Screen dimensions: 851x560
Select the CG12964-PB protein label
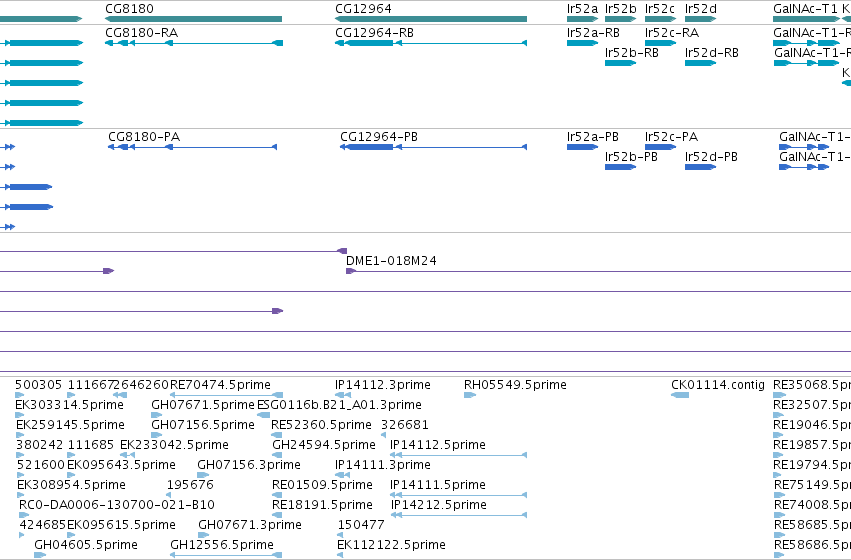tap(379, 137)
